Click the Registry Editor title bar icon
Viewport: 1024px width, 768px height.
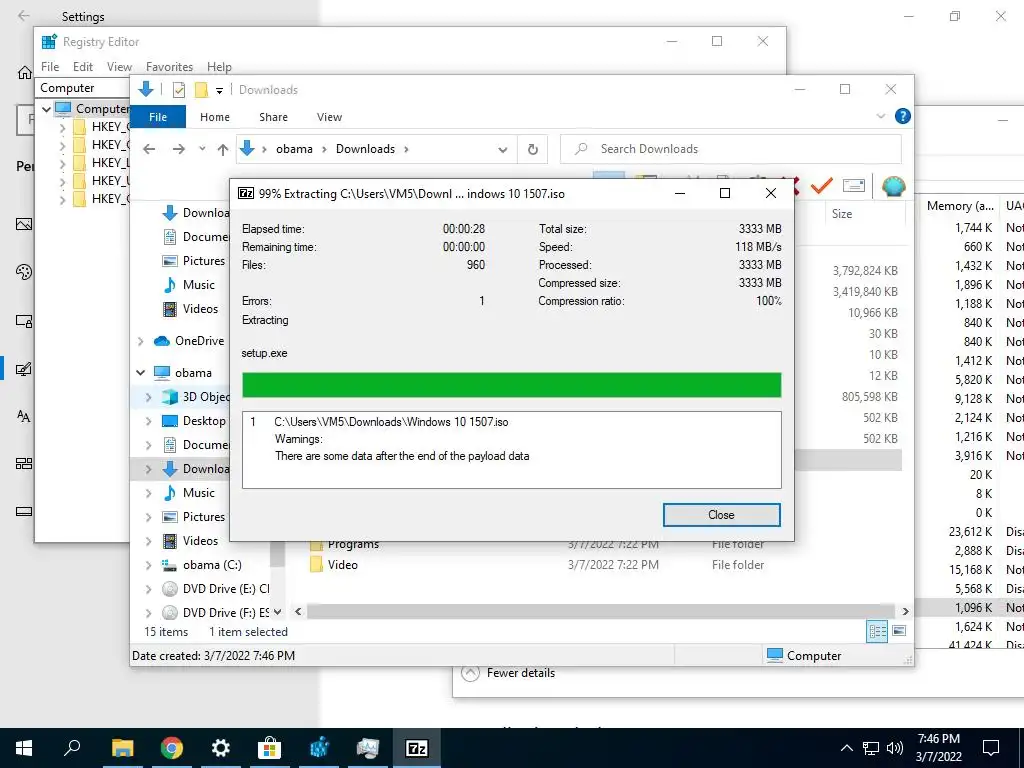(49, 42)
